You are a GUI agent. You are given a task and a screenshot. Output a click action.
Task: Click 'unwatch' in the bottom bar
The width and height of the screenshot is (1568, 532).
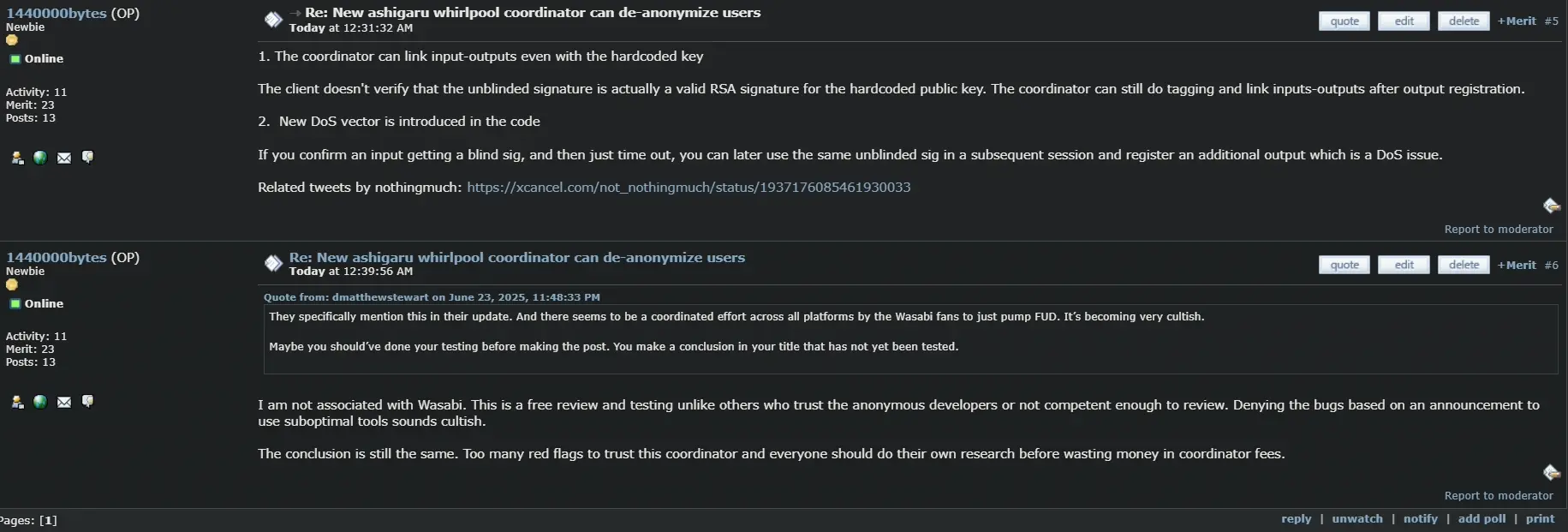[1357, 519]
